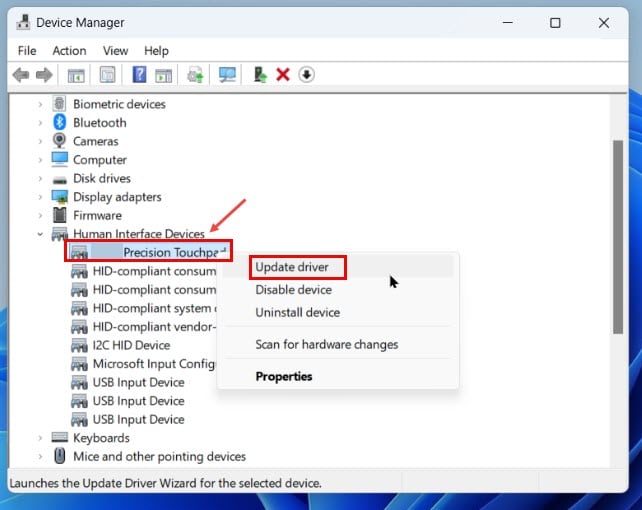
Task: Expand the Keyboards category
Action: 40,438
